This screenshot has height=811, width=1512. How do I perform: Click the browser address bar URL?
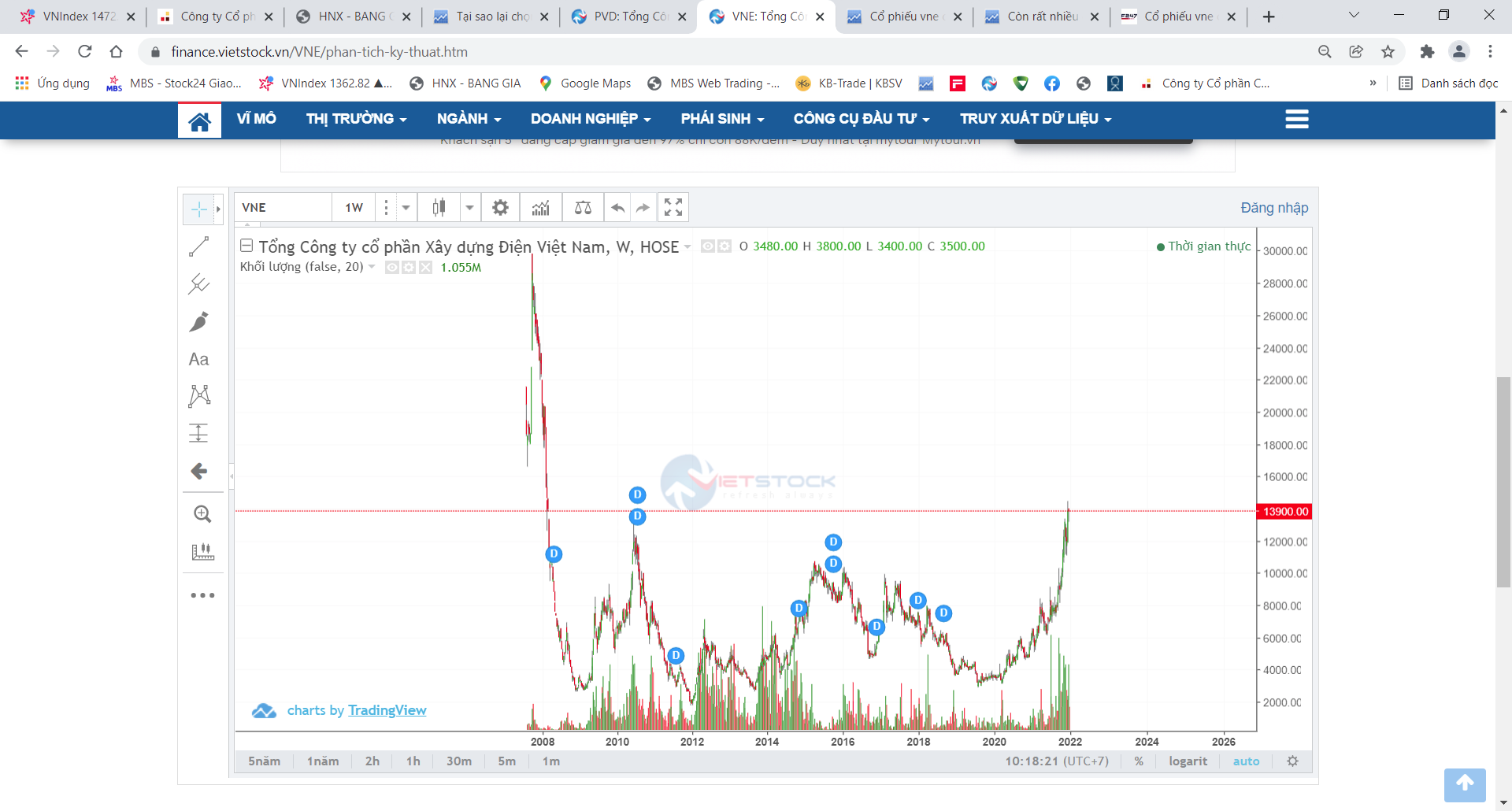tap(320, 52)
